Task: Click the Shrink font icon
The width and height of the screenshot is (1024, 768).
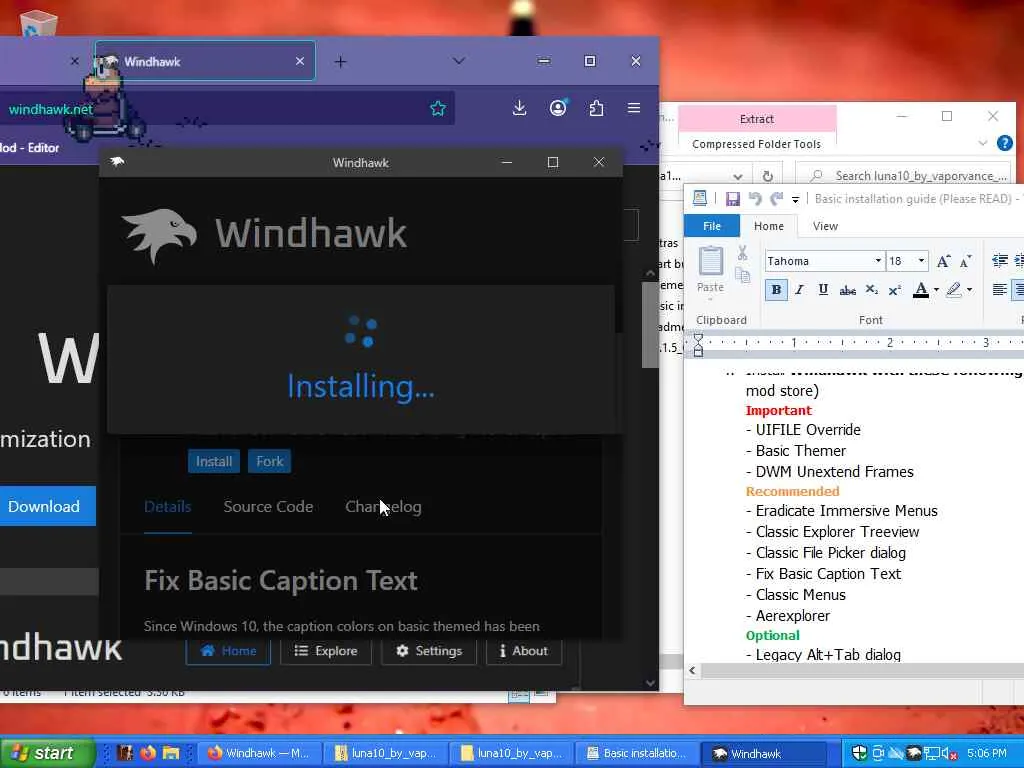Action: pos(965,261)
